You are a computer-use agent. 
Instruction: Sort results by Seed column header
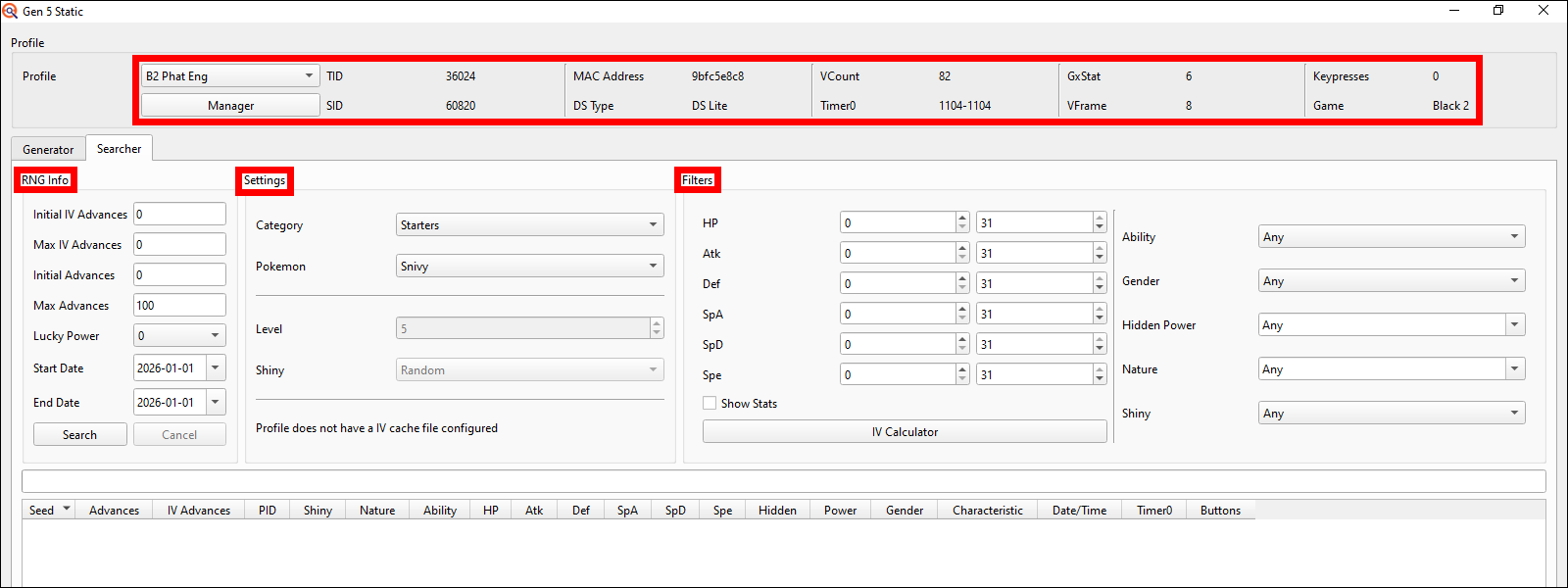click(49, 510)
